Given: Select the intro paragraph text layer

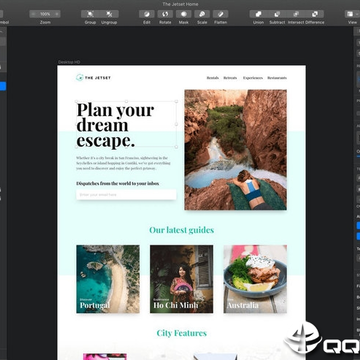Looking at the screenshot, I should [x=123, y=163].
